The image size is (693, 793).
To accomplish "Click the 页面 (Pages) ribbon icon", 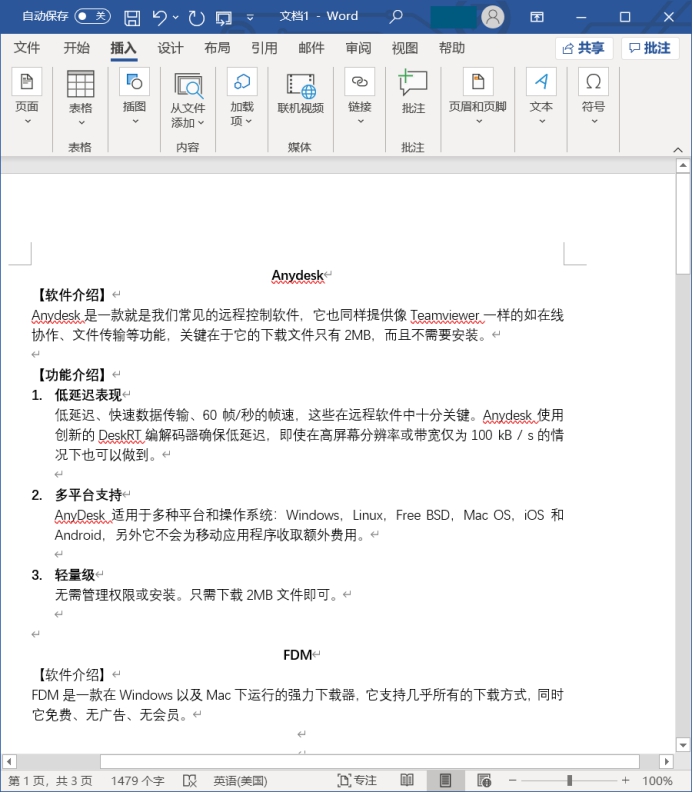I will [x=27, y=81].
